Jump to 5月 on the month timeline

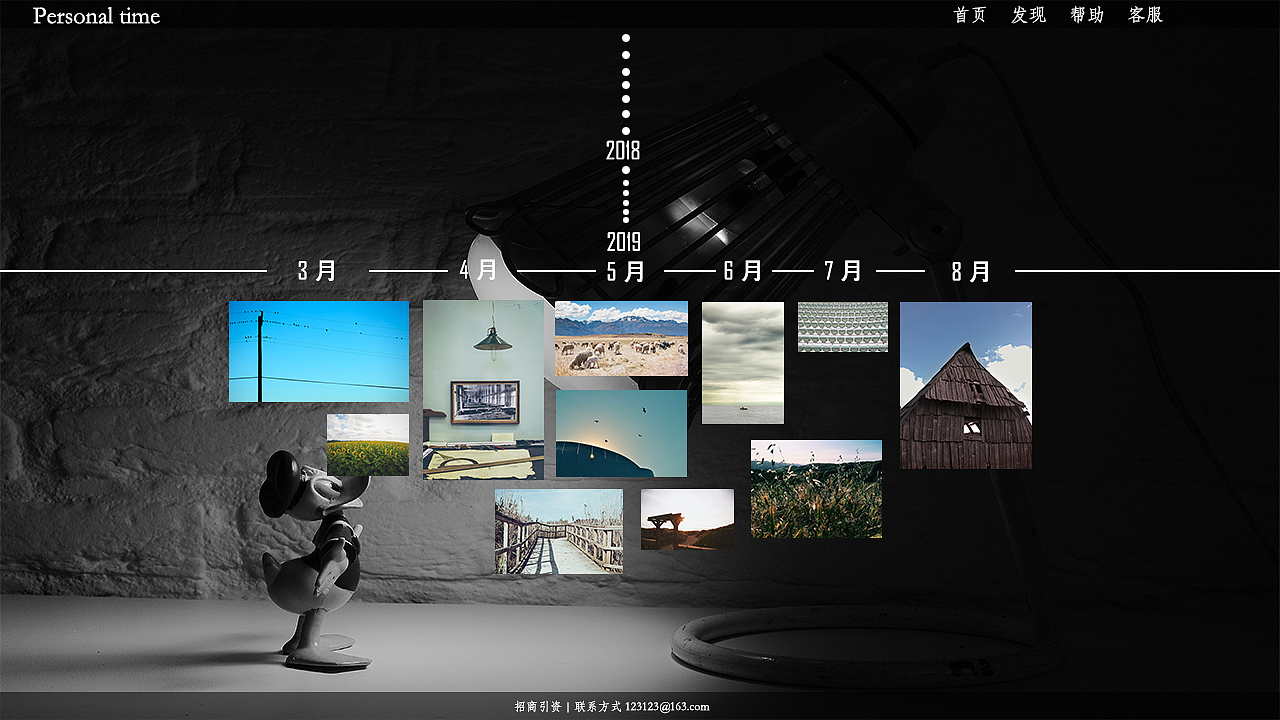pos(626,271)
